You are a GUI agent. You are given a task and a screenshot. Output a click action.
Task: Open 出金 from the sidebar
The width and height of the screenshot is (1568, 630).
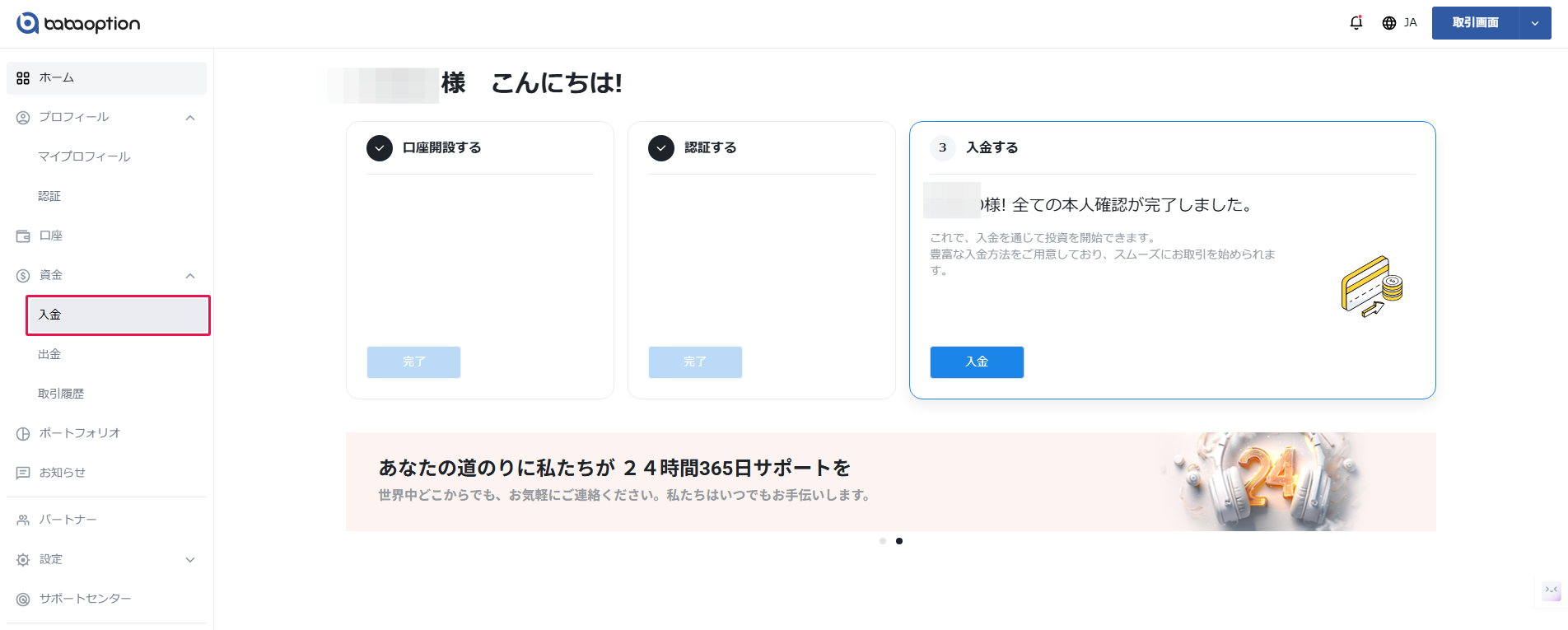(x=50, y=355)
